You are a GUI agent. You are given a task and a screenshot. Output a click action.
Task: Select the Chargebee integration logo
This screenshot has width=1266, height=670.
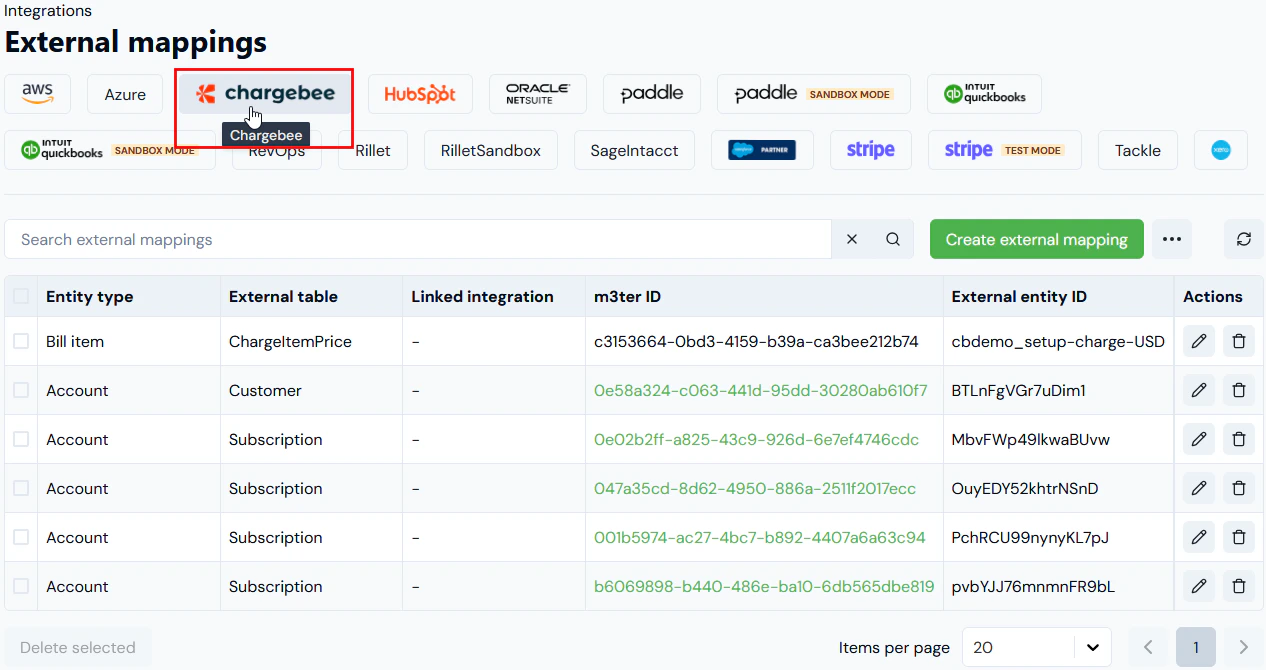click(x=265, y=94)
